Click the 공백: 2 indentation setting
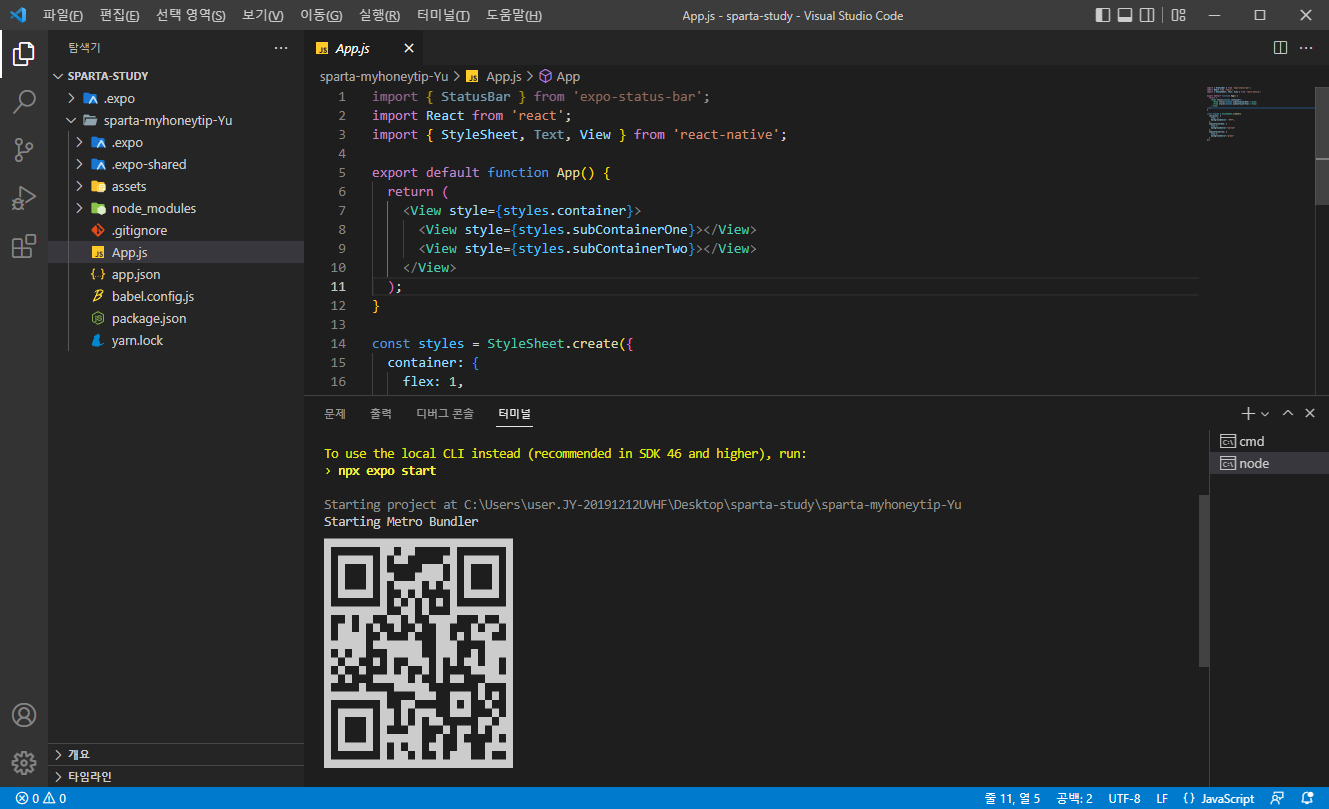The height and width of the screenshot is (809, 1329). point(1074,799)
